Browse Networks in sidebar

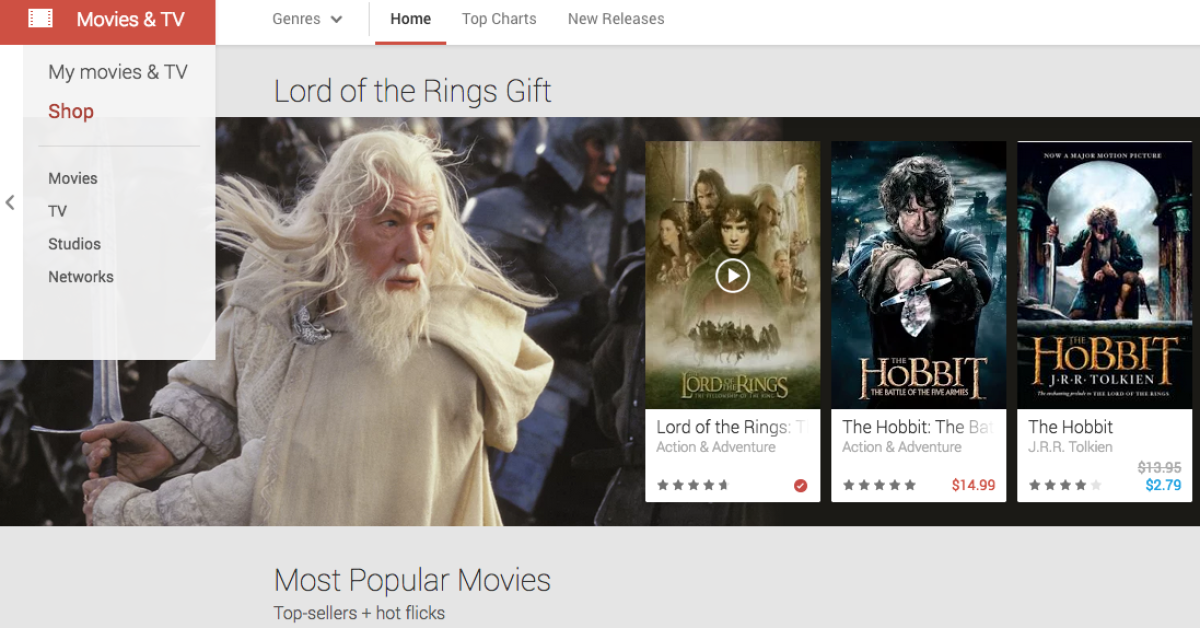pos(81,277)
